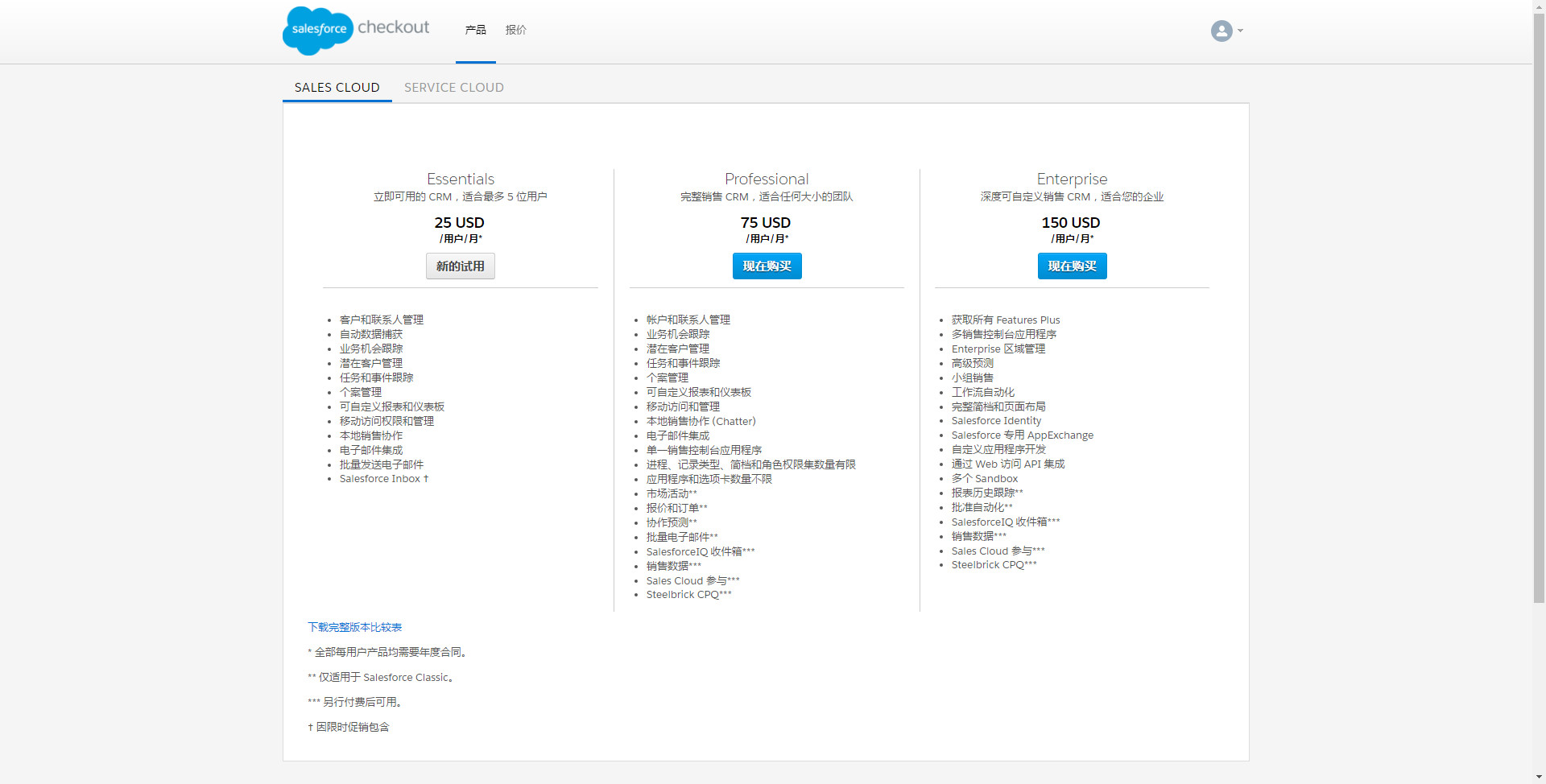Switch to the SALES CLOUD tab
Screen dimensions: 1546x784
[337, 87]
